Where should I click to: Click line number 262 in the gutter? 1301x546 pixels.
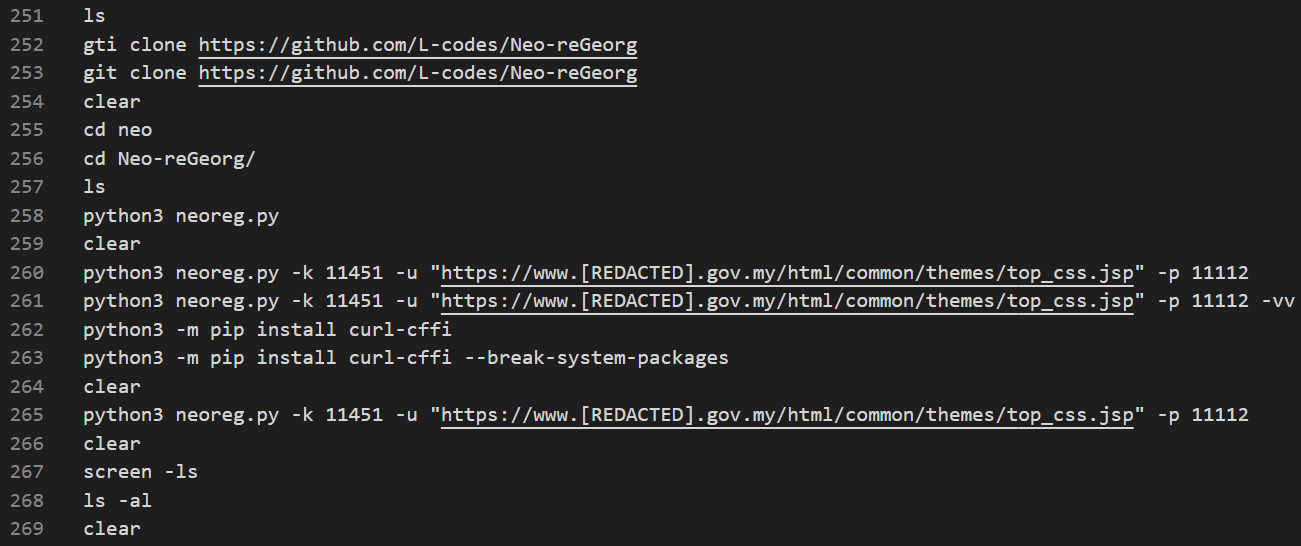(x=26, y=329)
